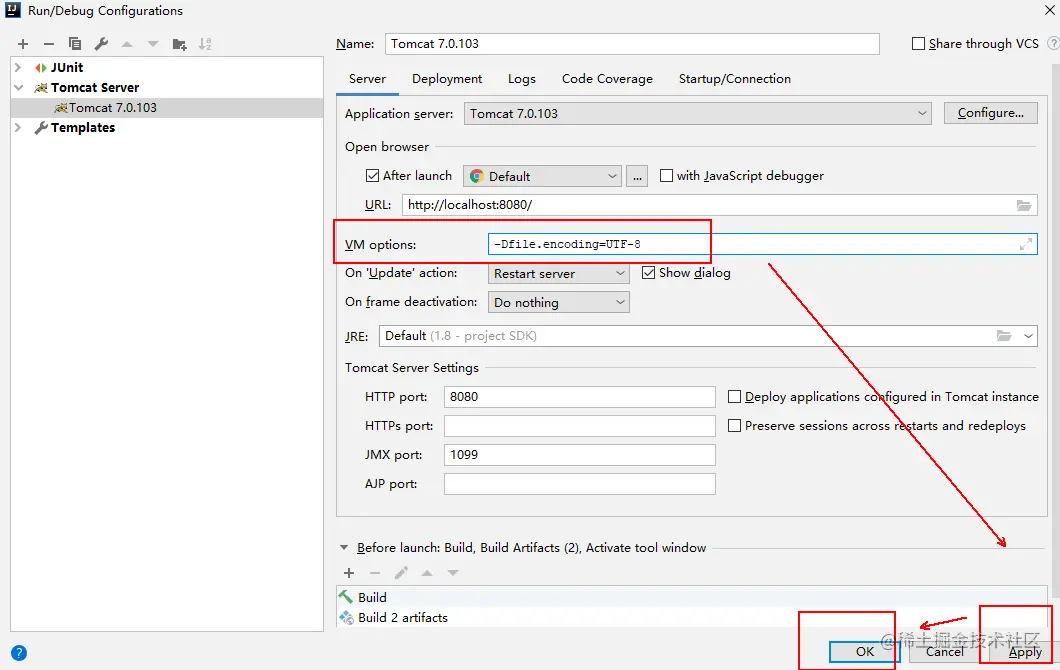Move configuration up arrow in left toolbar
1060x670 pixels.
coord(126,44)
